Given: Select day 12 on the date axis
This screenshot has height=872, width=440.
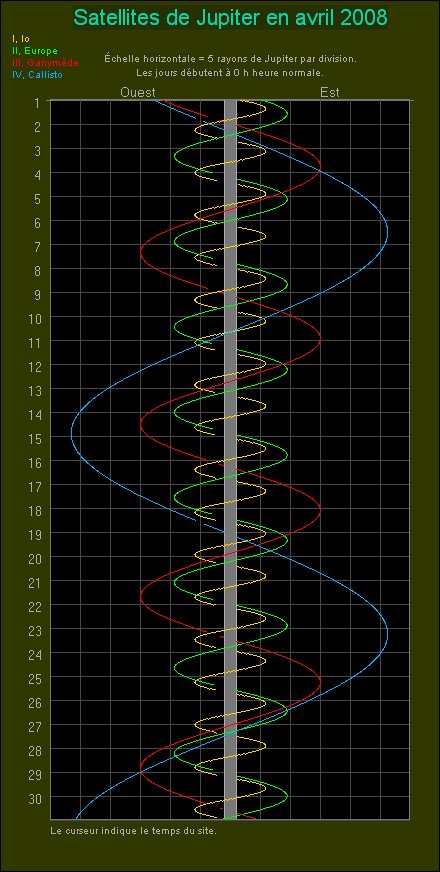Looking at the screenshot, I should pyautogui.click(x=34, y=365).
